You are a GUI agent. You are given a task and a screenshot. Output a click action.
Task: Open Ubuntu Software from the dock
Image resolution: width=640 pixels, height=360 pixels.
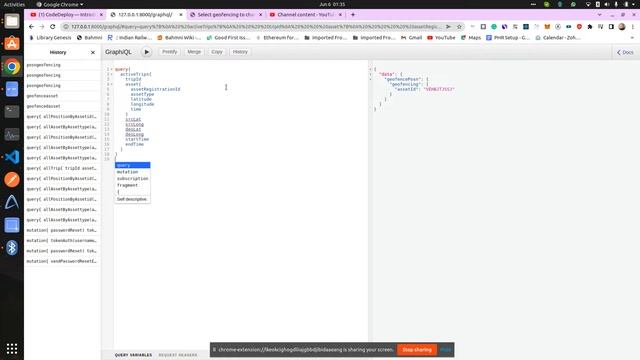click(x=12, y=43)
